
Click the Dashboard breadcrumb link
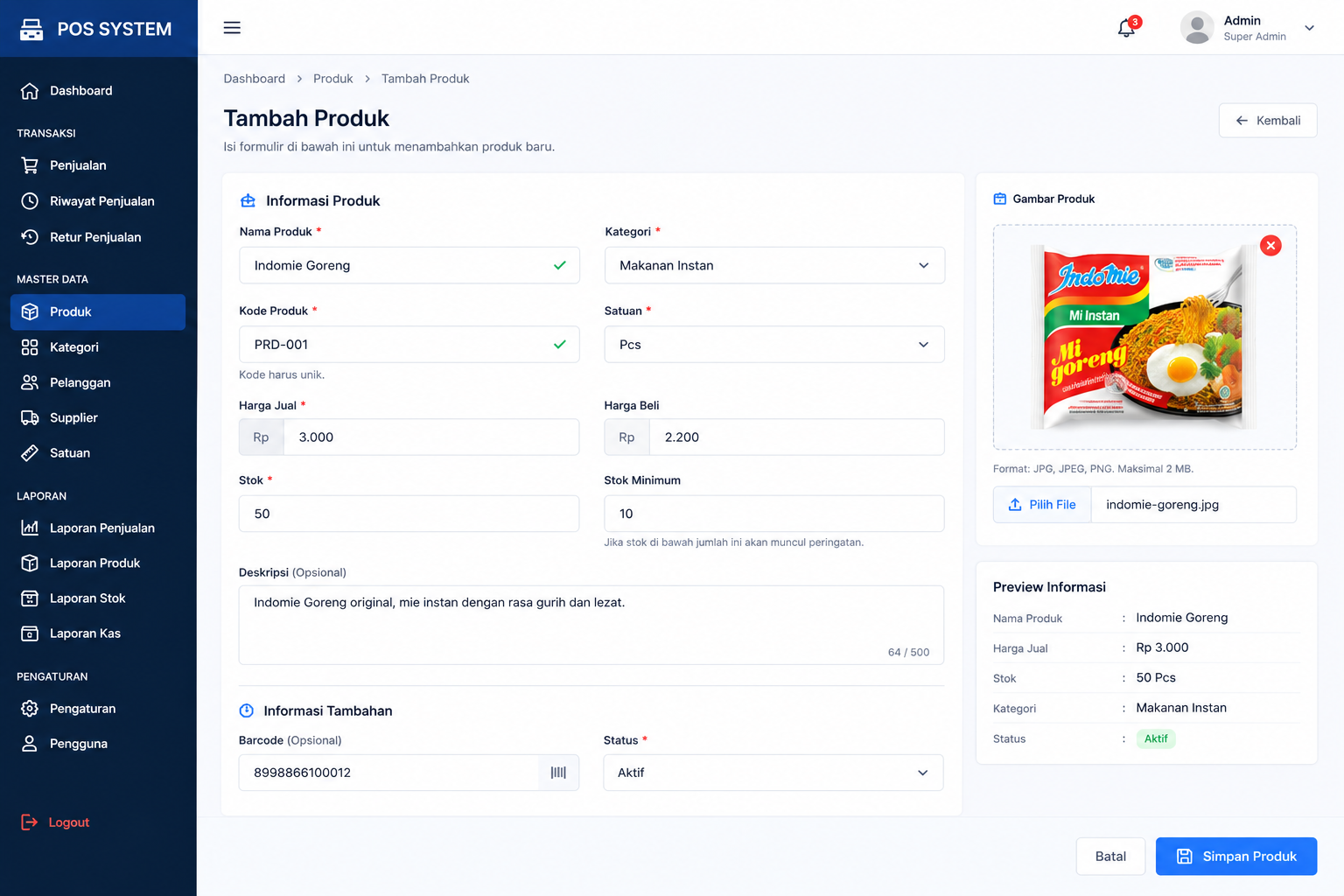tap(255, 79)
